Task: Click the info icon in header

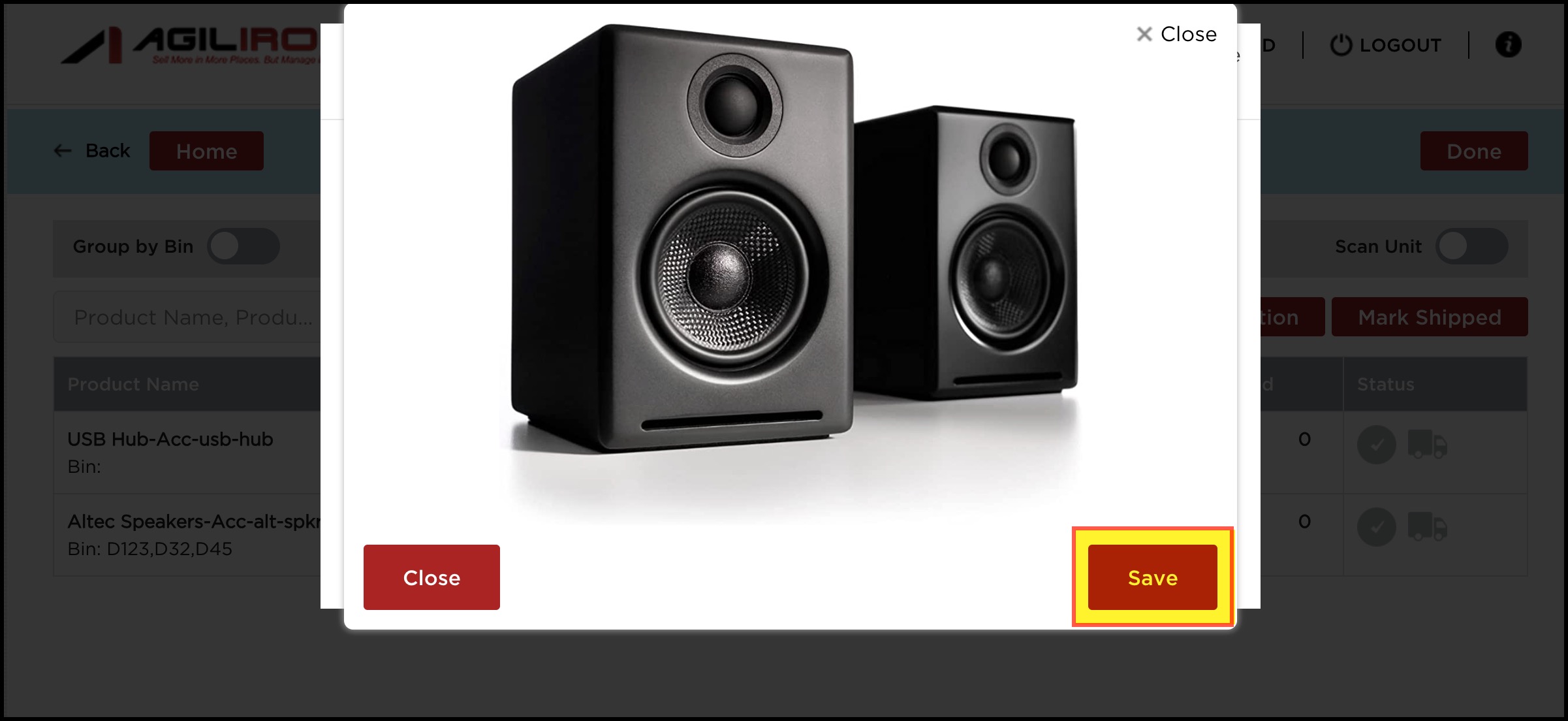Action: coord(1508,45)
